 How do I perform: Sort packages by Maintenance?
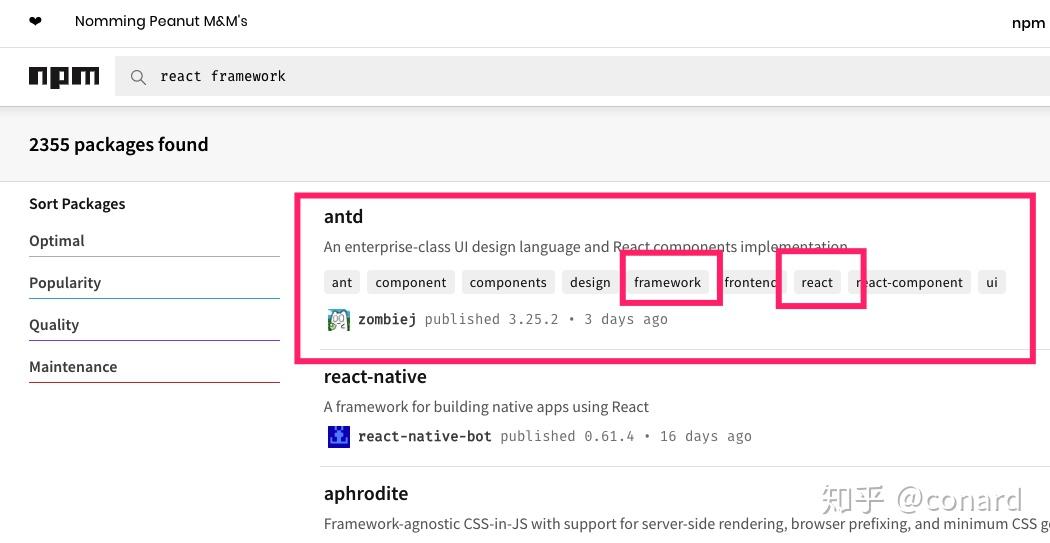pyautogui.click(x=73, y=367)
